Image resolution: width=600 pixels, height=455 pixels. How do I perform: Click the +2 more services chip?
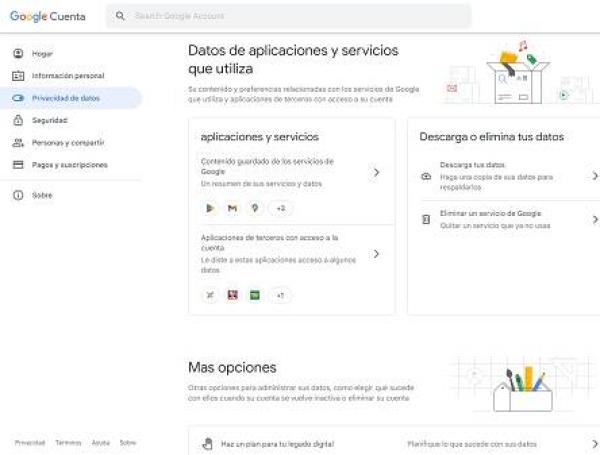pyautogui.click(x=281, y=208)
